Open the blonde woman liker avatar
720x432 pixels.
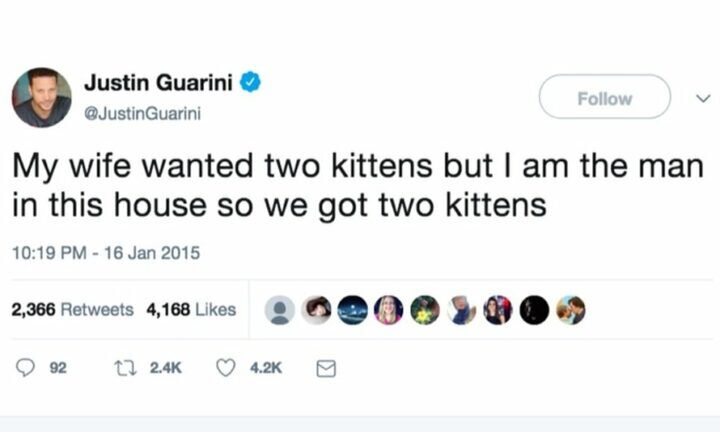point(388,310)
